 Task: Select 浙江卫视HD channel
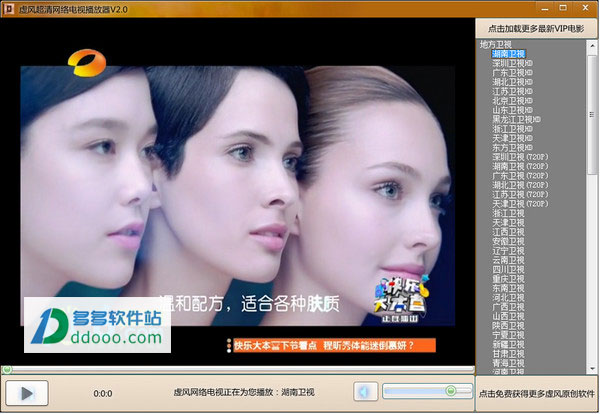[x=512, y=129]
